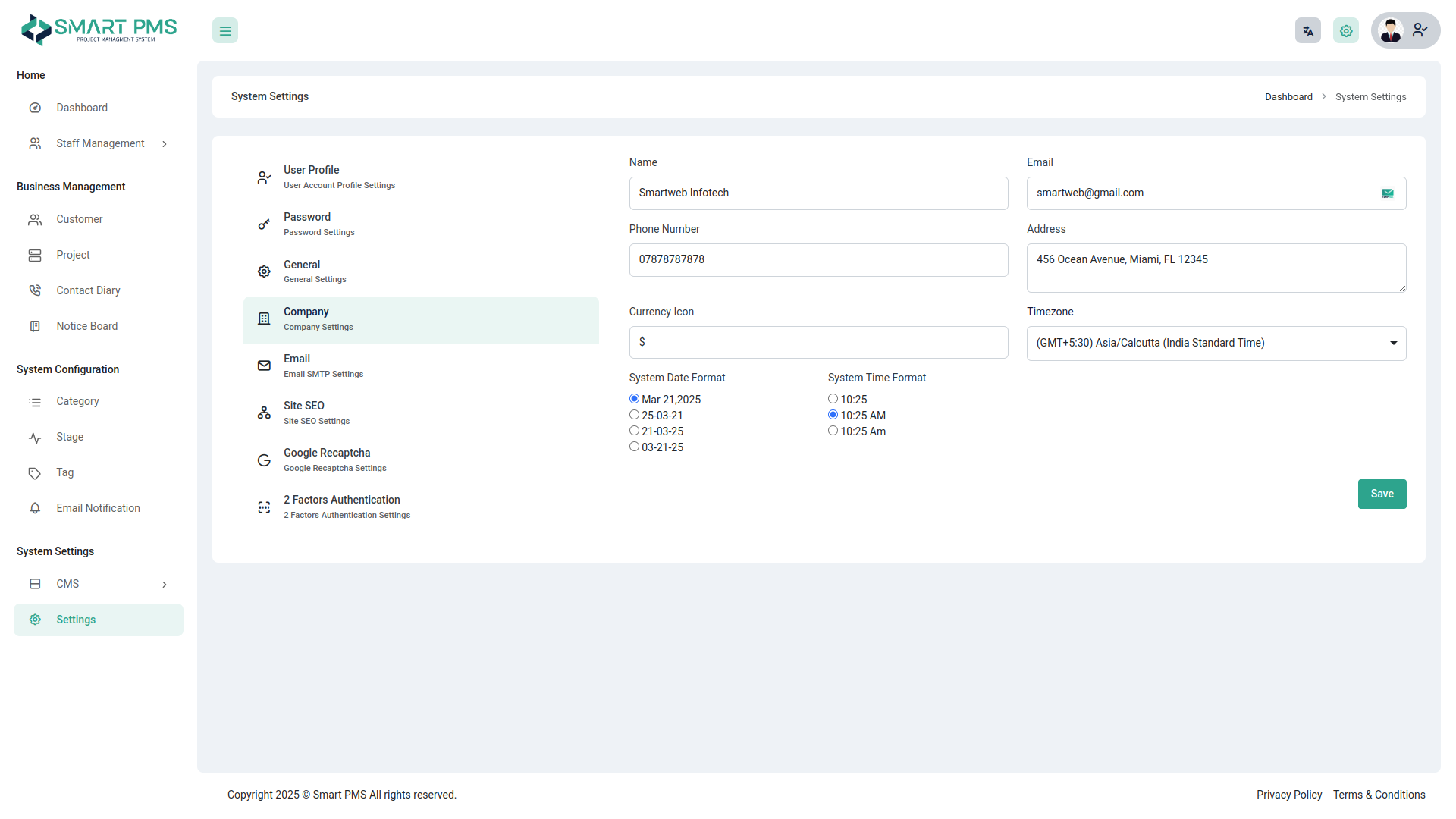This screenshot has width=1456, height=819.
Task: Click the green gear icon in header
Action: [x=1345, y=31]
